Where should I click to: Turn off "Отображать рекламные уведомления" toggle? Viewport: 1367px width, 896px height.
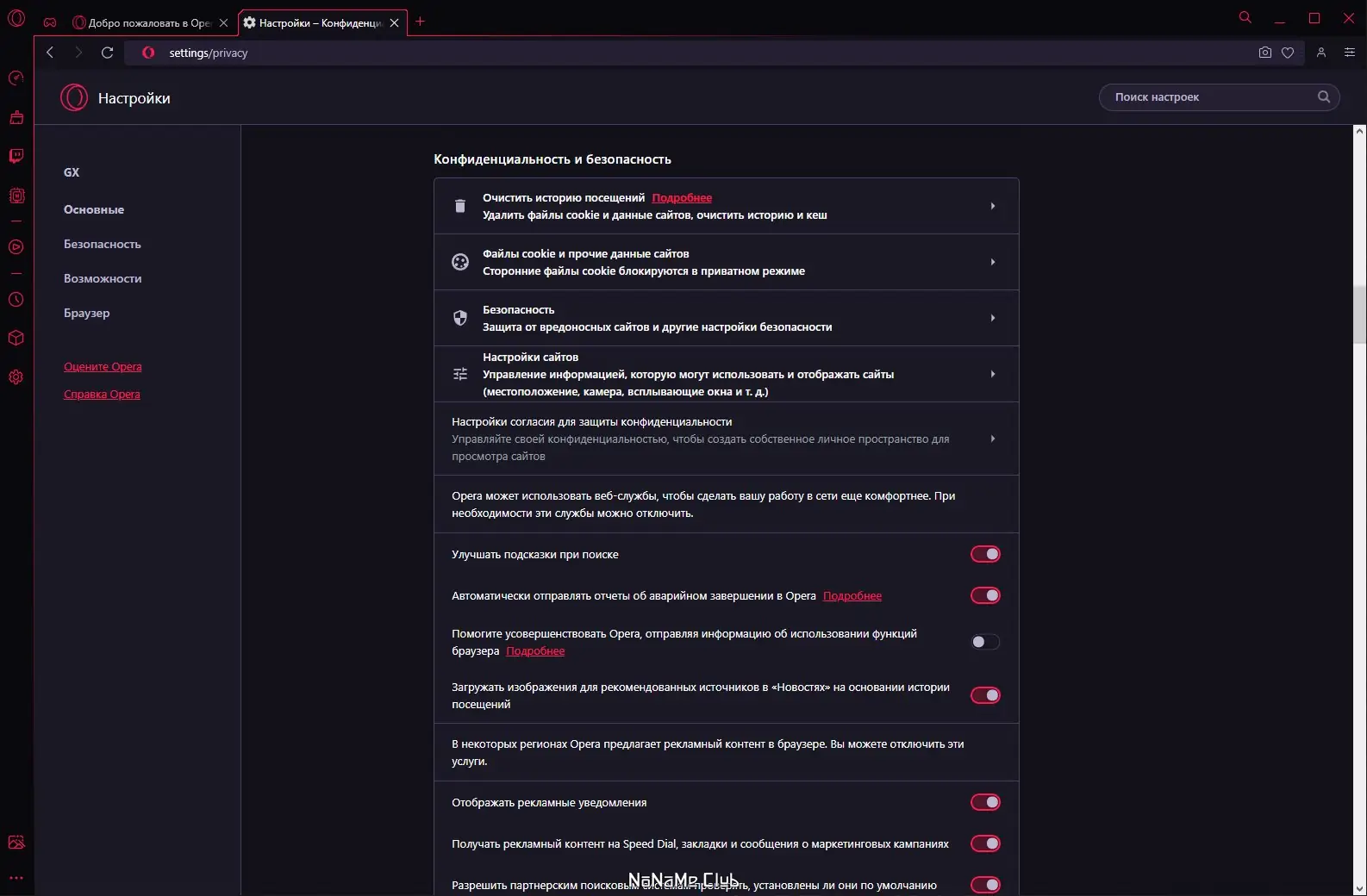click(985, 802)
